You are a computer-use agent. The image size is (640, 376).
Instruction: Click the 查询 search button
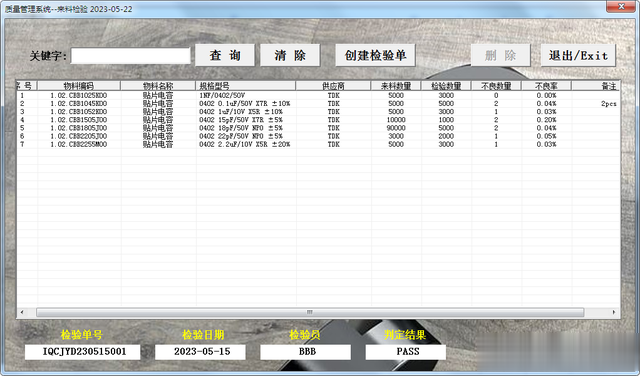pos(225,55)
